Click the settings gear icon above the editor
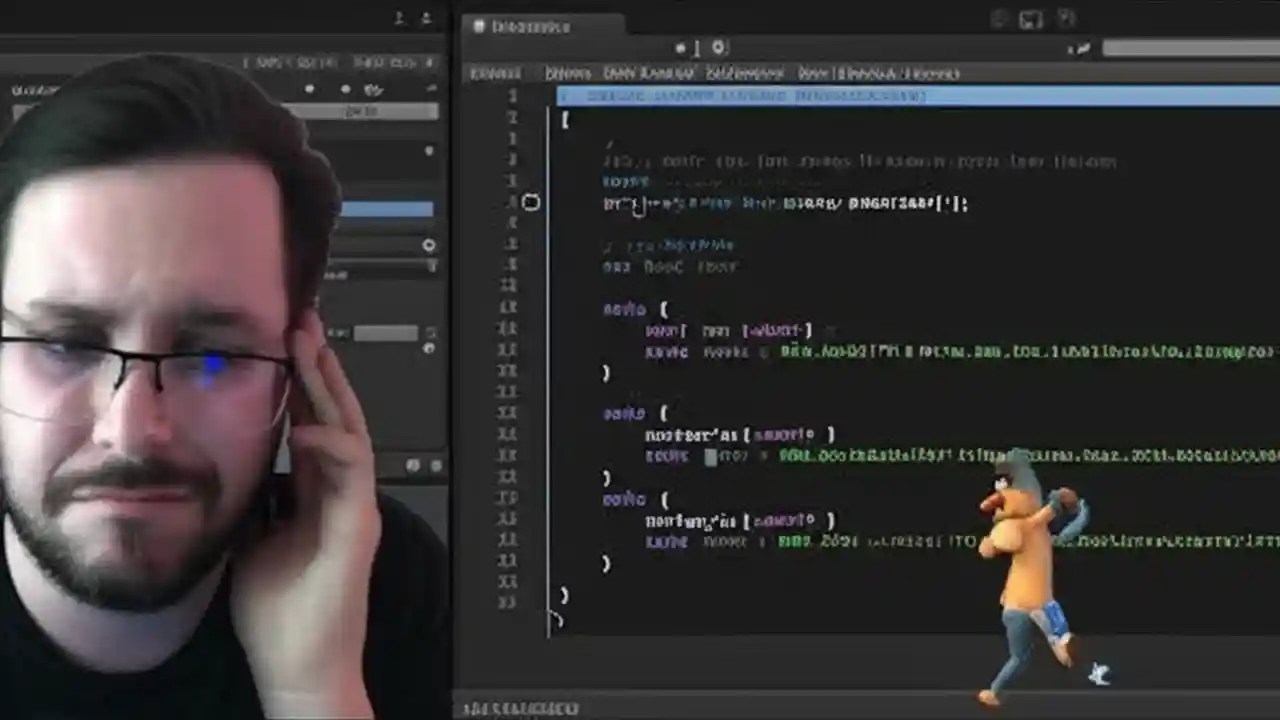This screenshot has width=1280, height=720. (x=718, y=47)
